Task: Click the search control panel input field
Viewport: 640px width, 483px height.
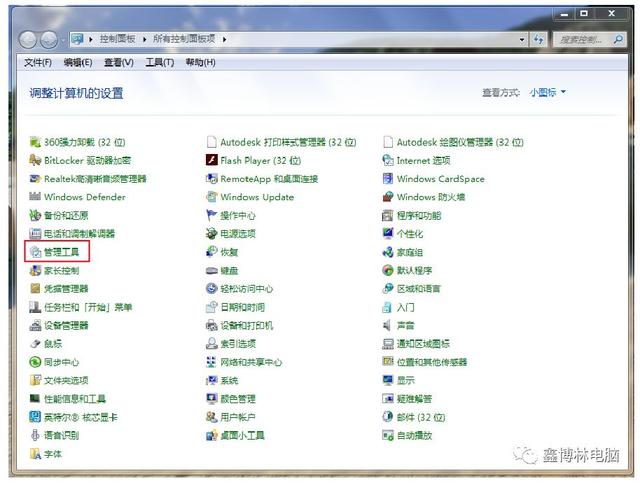Action: point(583,40)
